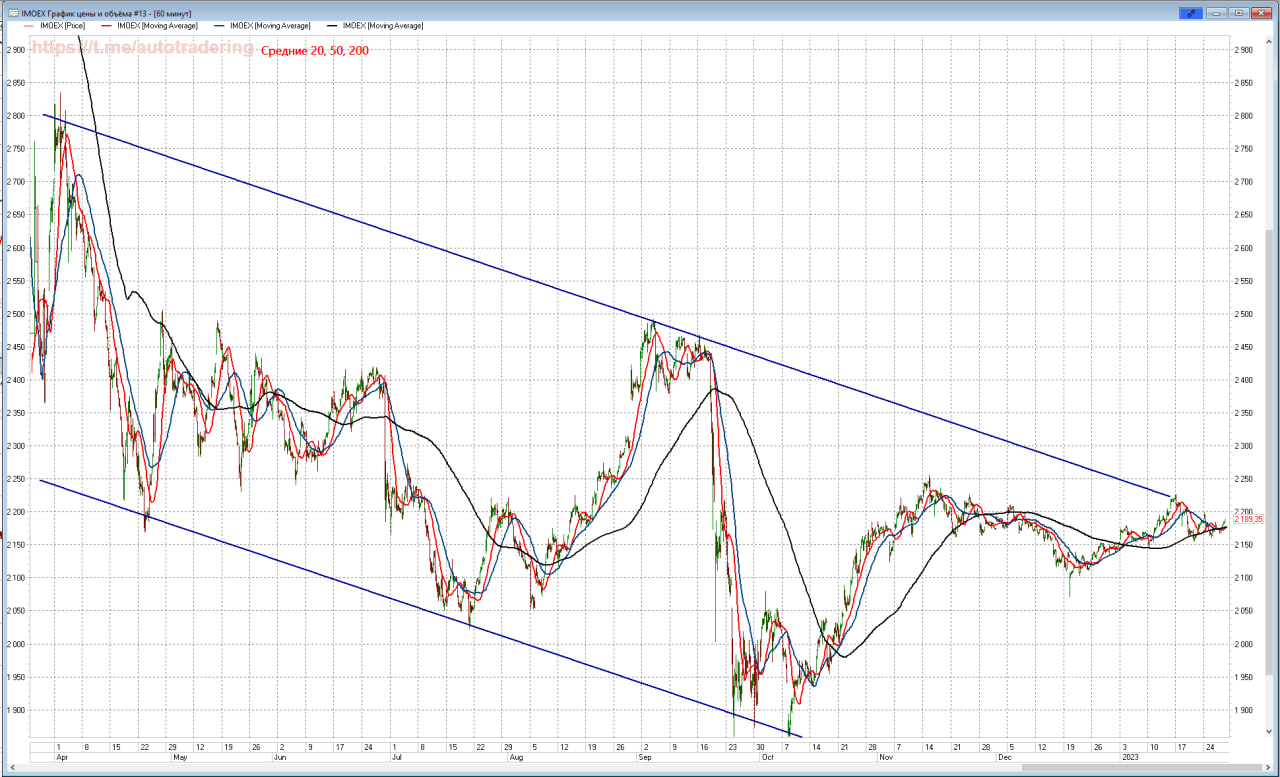This screenshot has height=777, width=1280.
Task: Click the vertical scrollbar thumb
Action: pos(1271,450)
